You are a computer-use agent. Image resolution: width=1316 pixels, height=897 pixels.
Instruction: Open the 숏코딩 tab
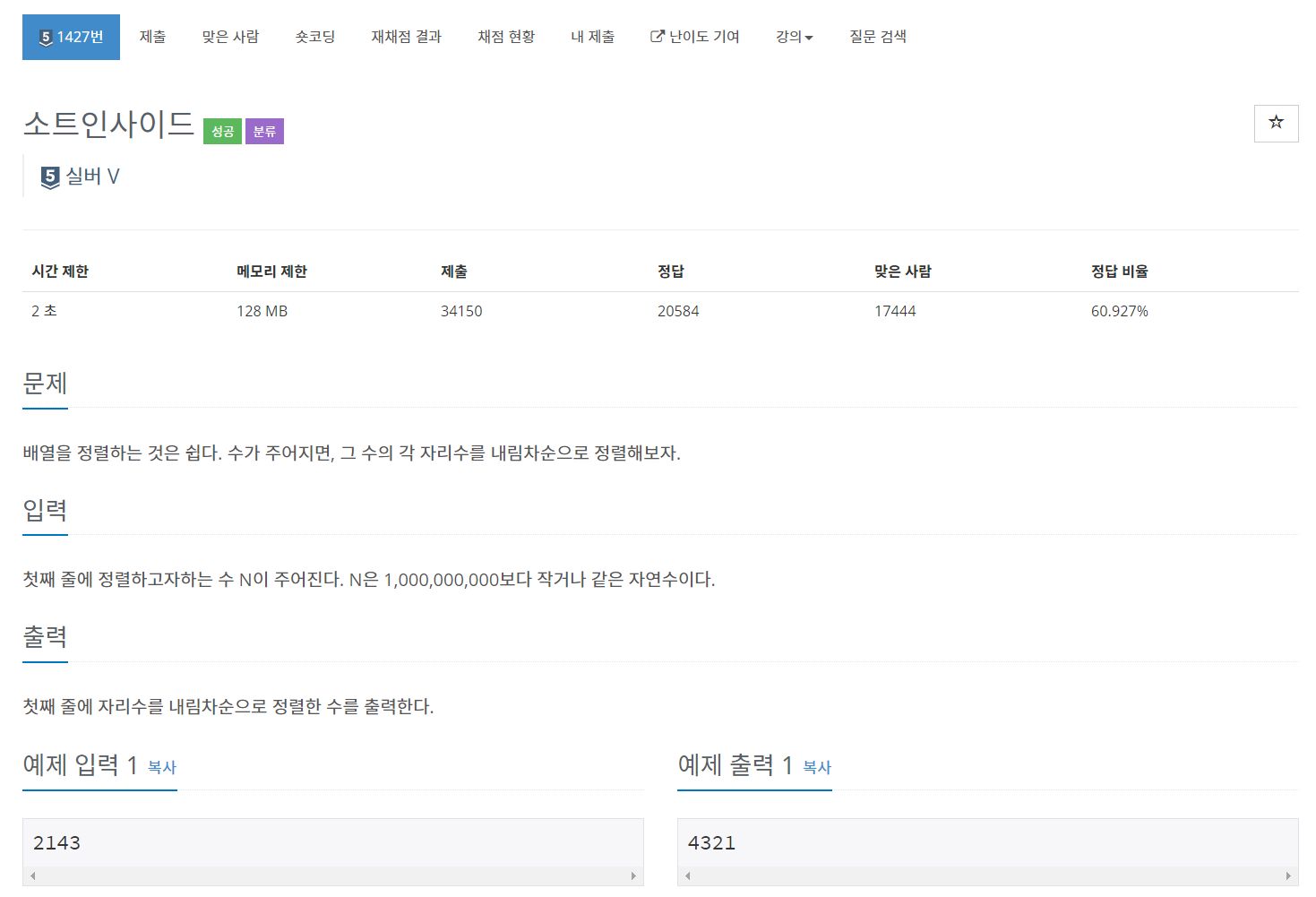click(315, 37)
